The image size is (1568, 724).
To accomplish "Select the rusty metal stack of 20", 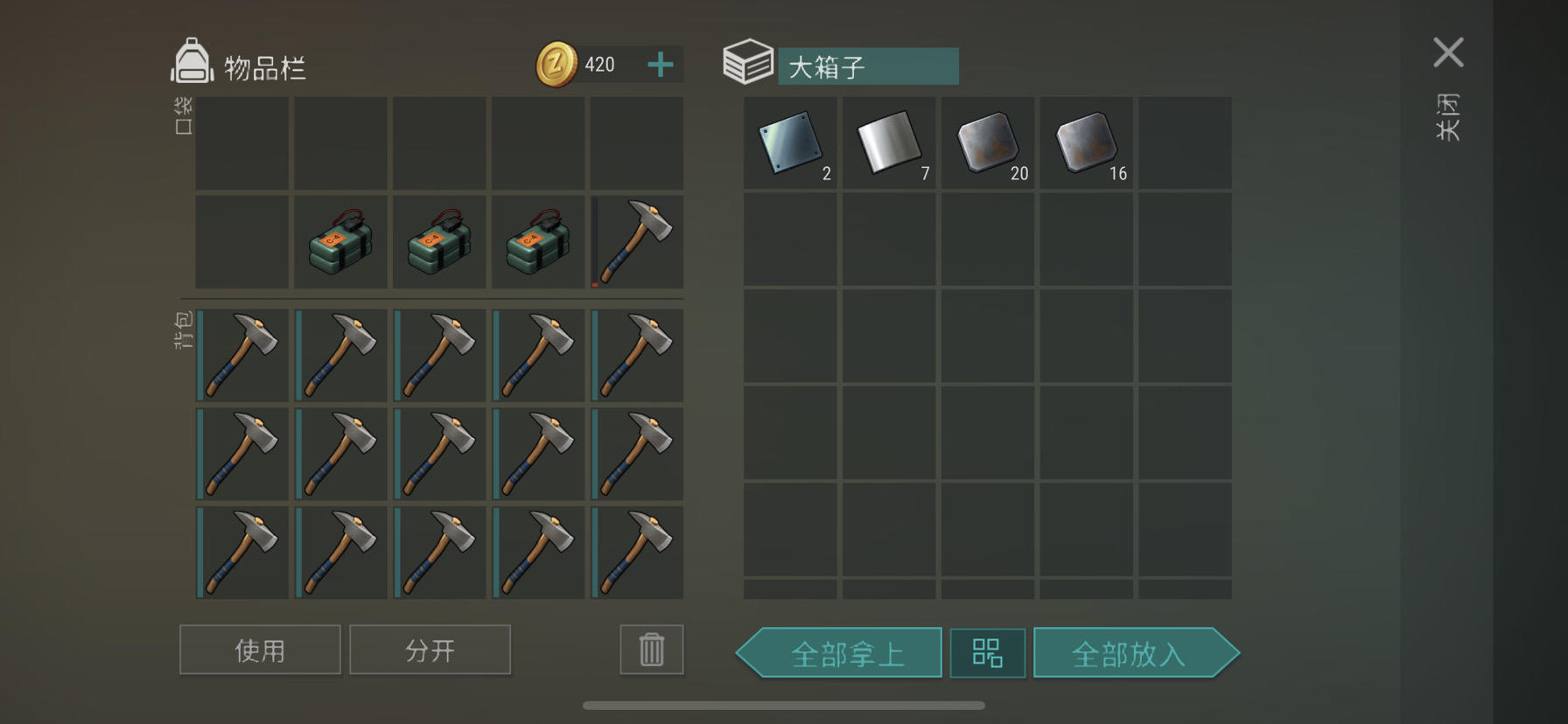I will click(988, 143).
